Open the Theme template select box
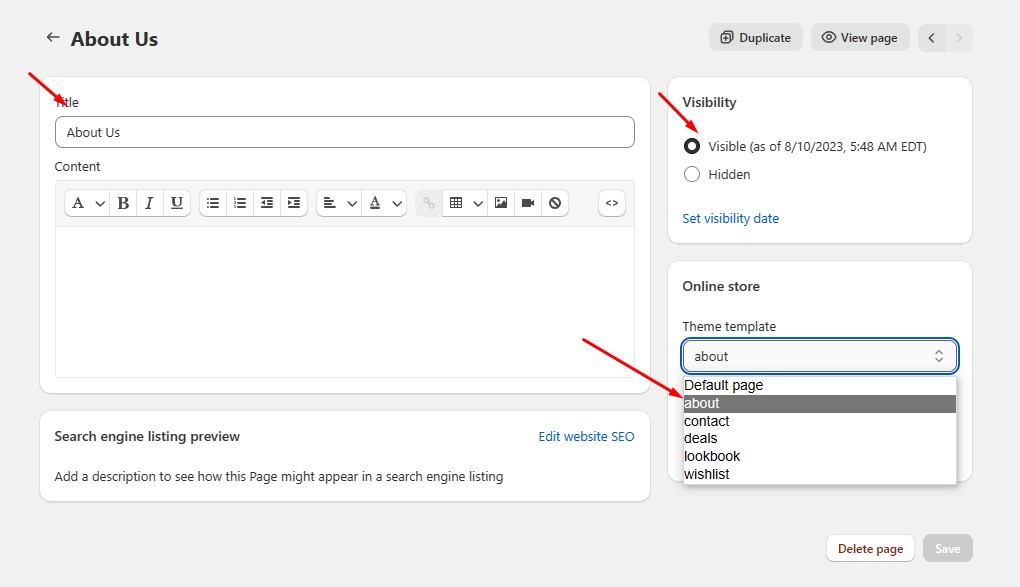The image size is (1020, 587). click(x=819, y=356)
